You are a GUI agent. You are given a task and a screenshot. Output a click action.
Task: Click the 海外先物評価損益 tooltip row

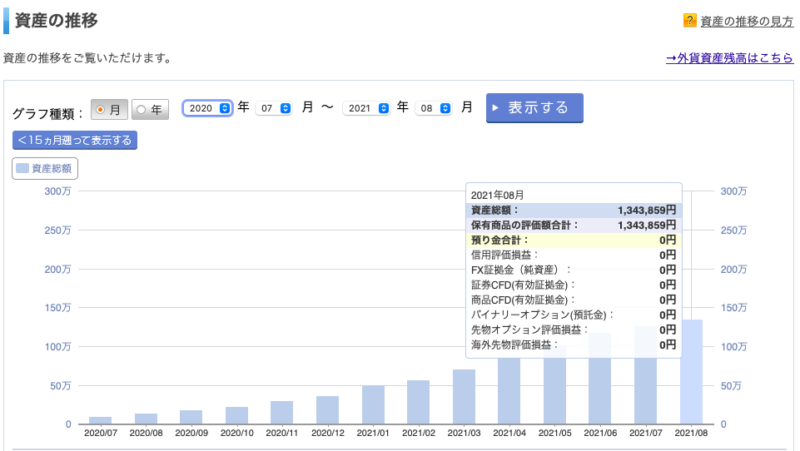[573, 344]
